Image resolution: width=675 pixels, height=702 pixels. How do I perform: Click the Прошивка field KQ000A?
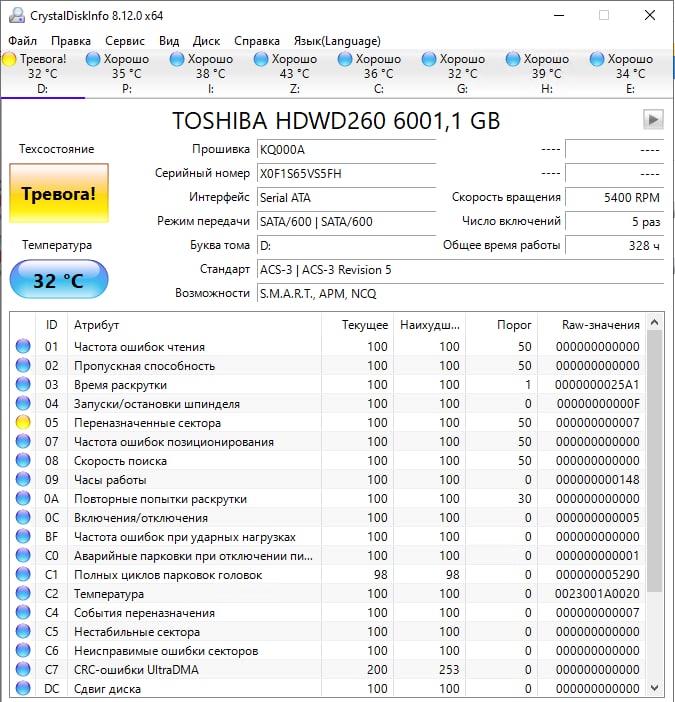(346, 150)
